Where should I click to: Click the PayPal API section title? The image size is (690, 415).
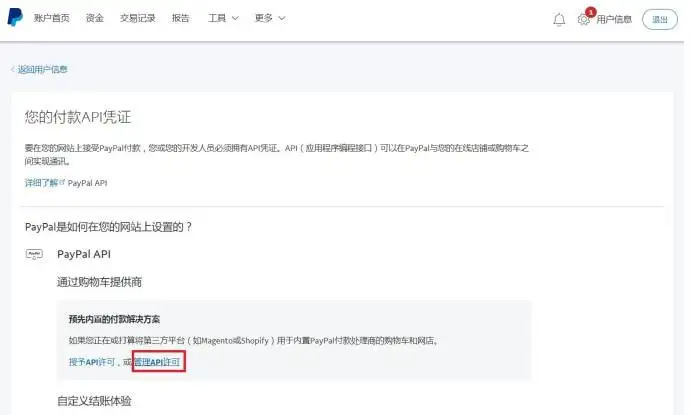[x=84, y=254]
